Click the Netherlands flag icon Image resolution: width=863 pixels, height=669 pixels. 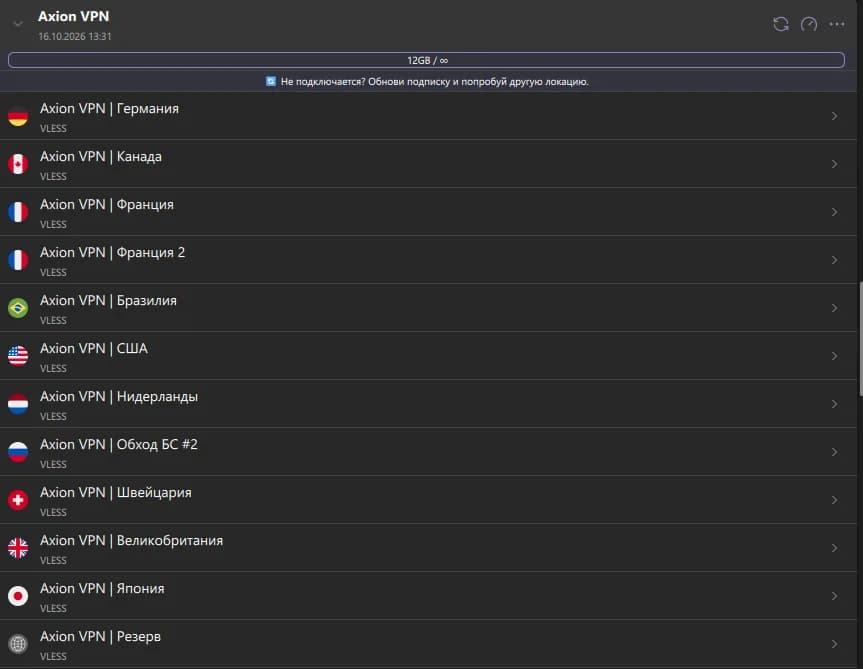coord(18,404)
